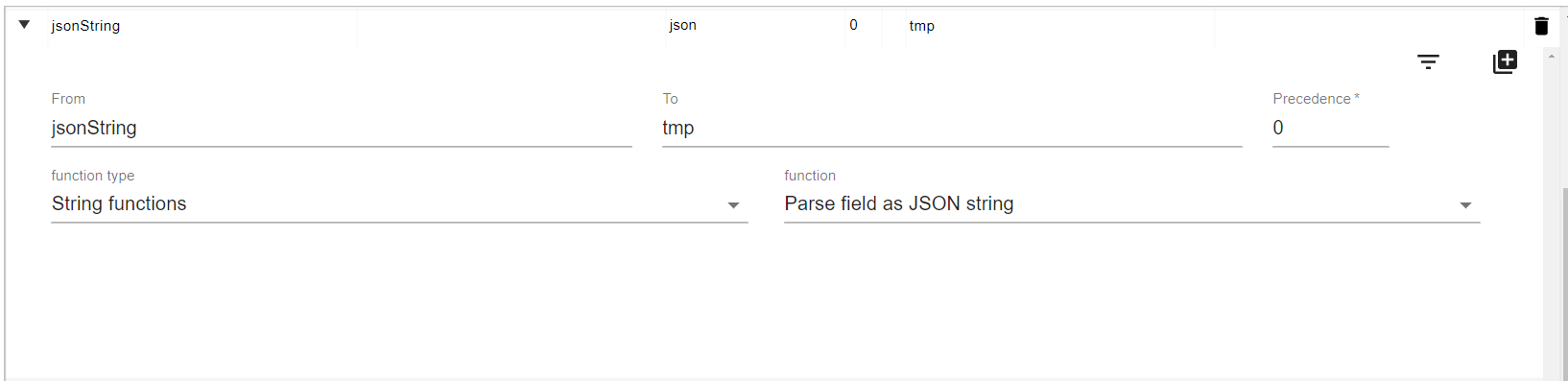Viewport: 1568px width, 381px height.
Task: Open the filter list icon
Action: 1428,62
